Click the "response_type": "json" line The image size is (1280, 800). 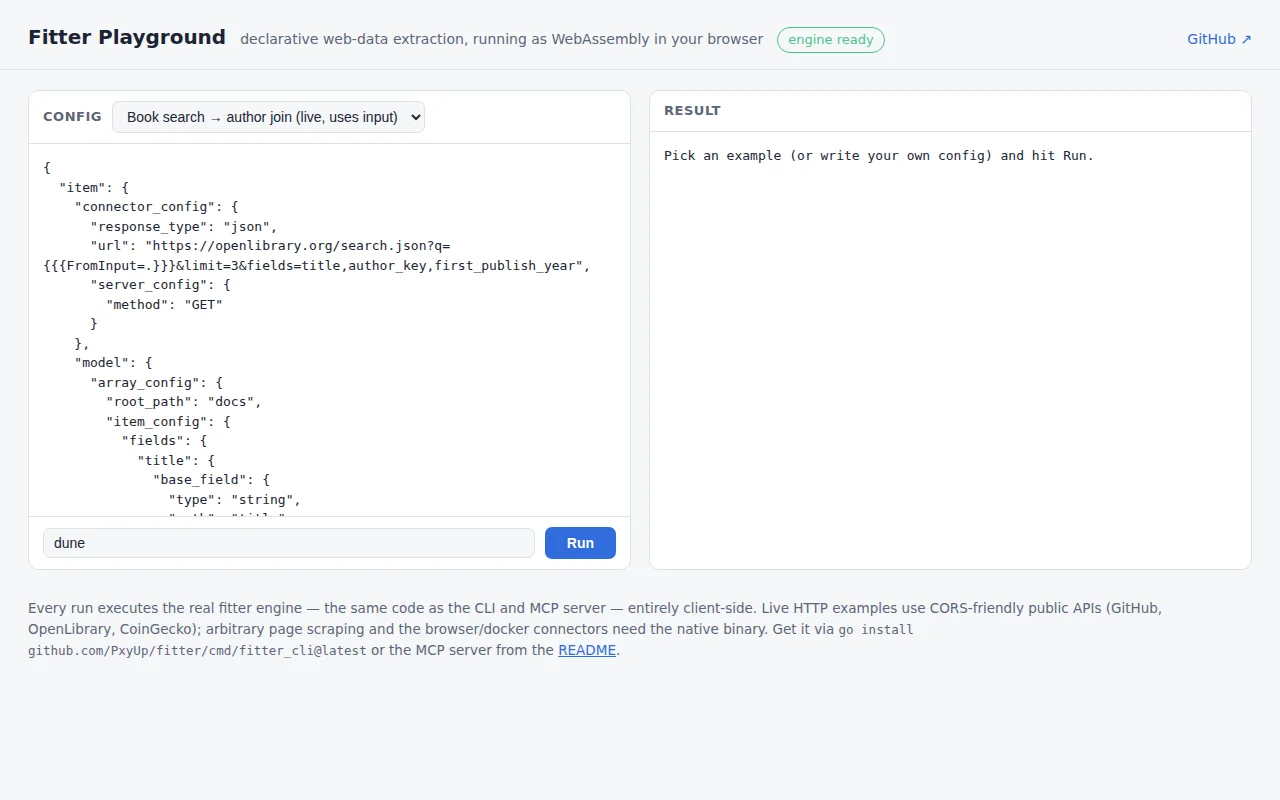pos(184,226)
